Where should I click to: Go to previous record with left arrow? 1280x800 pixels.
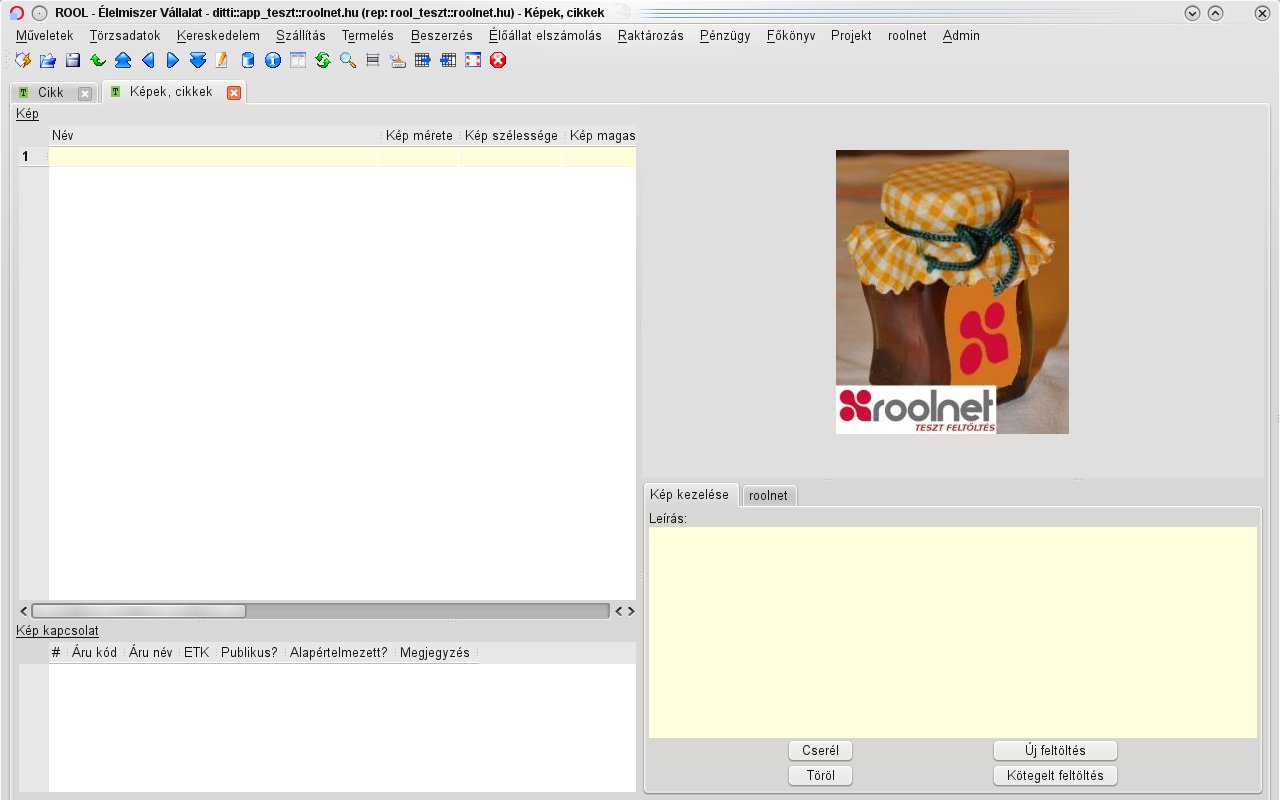point(148,61)
